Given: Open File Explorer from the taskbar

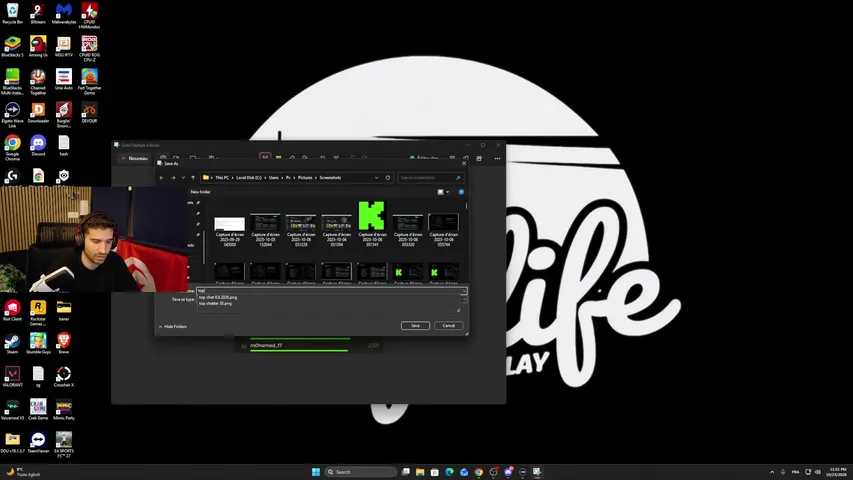Looking at the screenshot, I should click(x=420, y=472).
